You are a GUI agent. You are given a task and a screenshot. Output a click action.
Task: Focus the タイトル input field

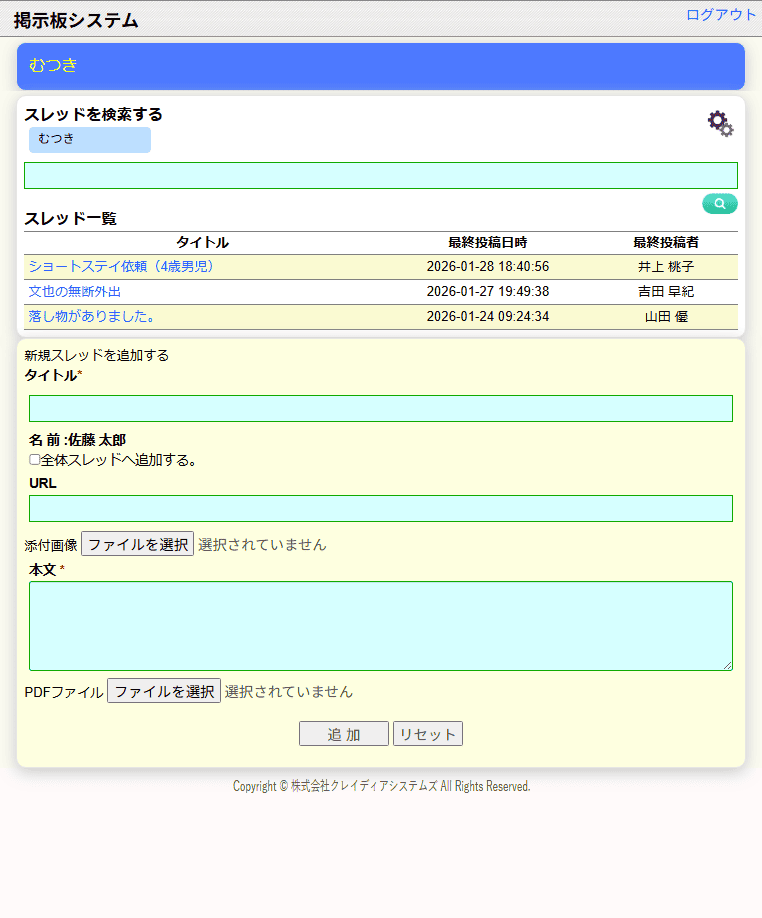click(x=380, y=408)
